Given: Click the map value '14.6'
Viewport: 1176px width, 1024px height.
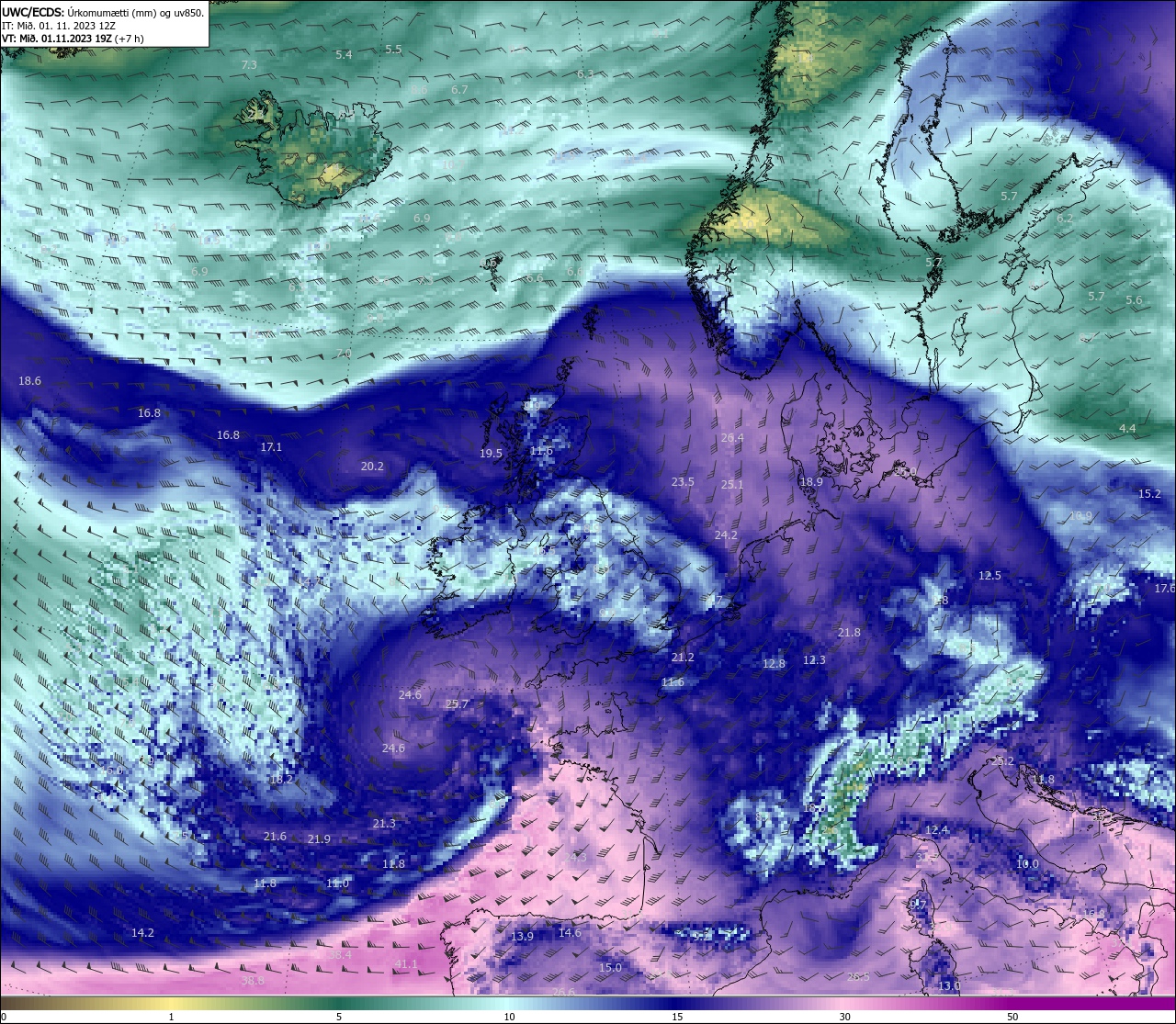Looking at the screenshot, I should [570, 933].
